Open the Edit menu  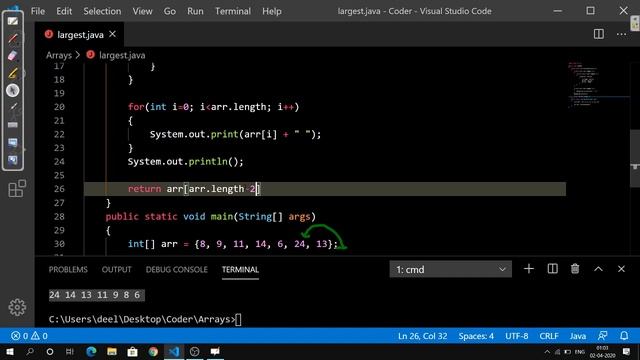point(64,11)
